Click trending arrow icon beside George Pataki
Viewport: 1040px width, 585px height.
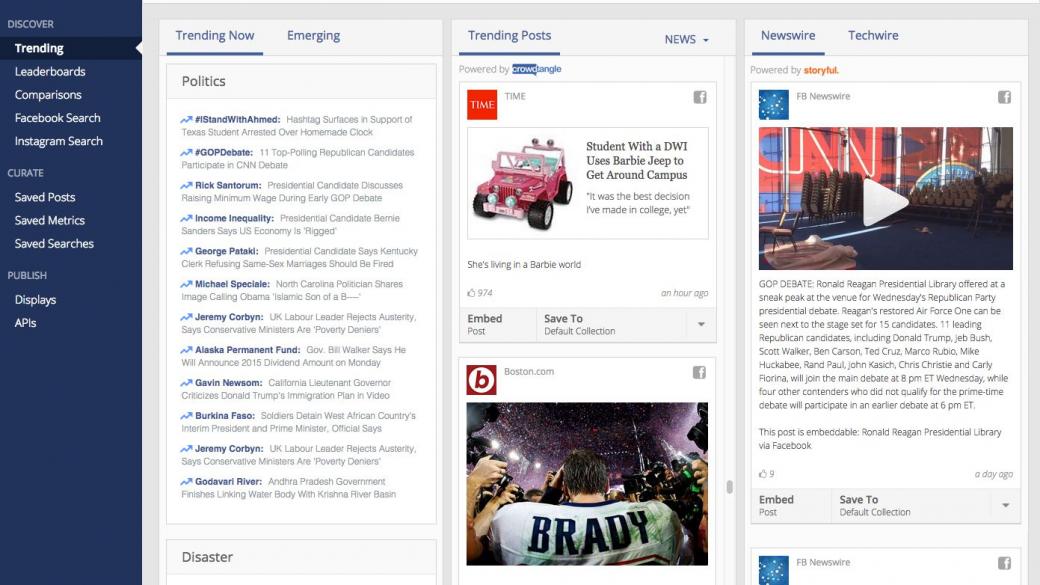pyautogui.click(x=186, y=251)
